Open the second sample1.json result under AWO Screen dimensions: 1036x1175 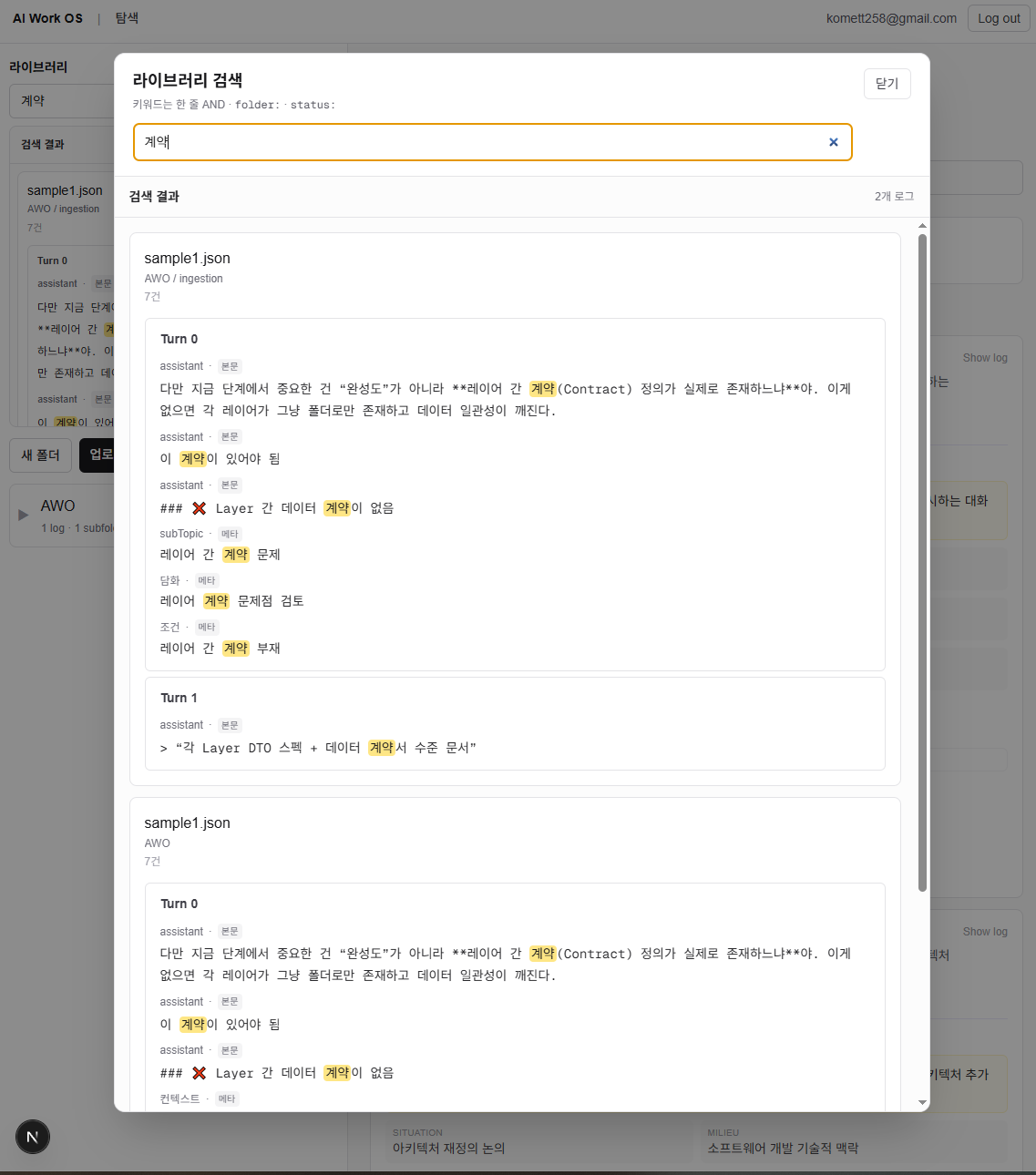pos(187,823)
